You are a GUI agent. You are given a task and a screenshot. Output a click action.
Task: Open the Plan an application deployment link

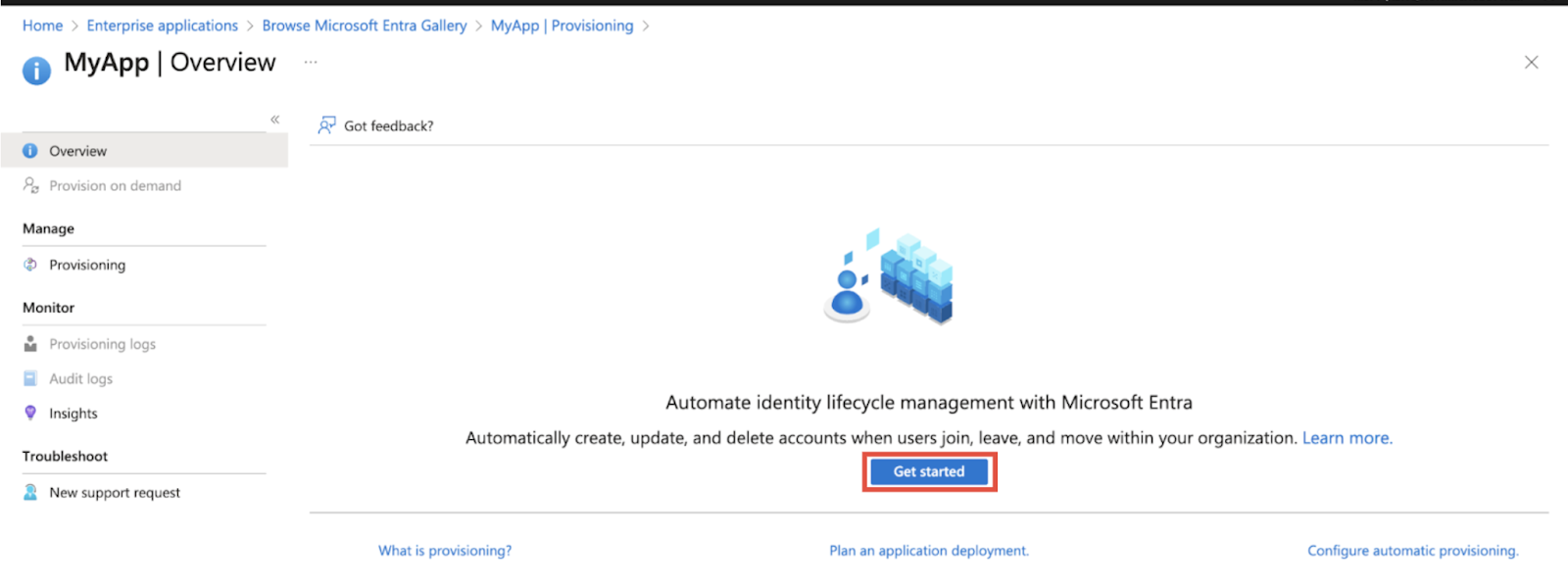tap(929, 551)
